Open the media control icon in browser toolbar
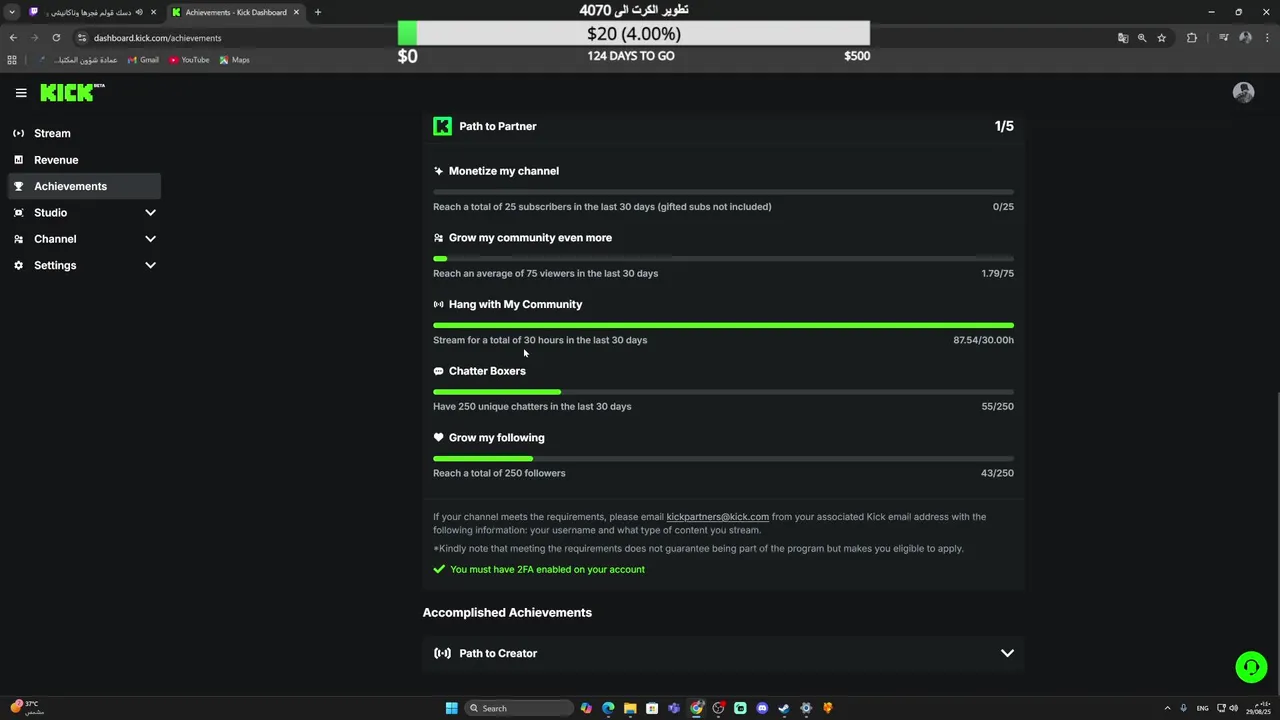Viewport: 1280px width, 720px height. point(1224,38)
